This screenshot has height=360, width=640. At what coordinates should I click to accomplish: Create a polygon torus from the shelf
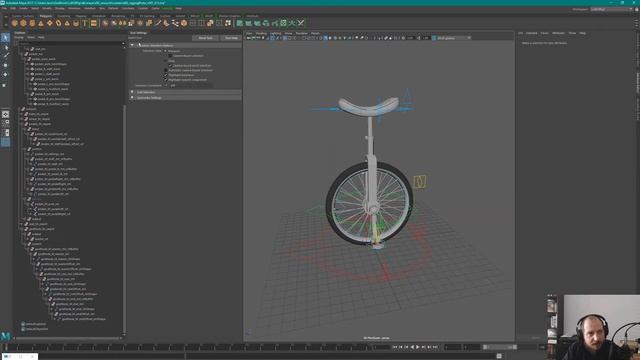point(50,23)
